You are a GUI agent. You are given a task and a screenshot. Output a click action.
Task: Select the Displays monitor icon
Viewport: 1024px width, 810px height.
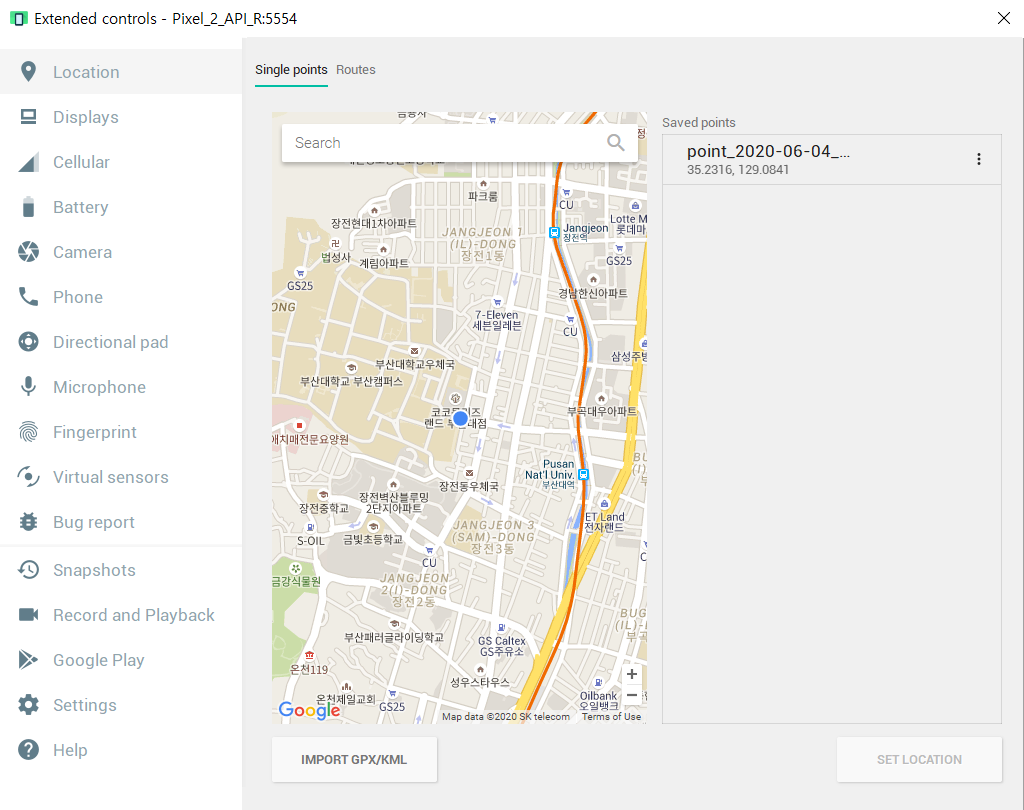coord(28,117)
